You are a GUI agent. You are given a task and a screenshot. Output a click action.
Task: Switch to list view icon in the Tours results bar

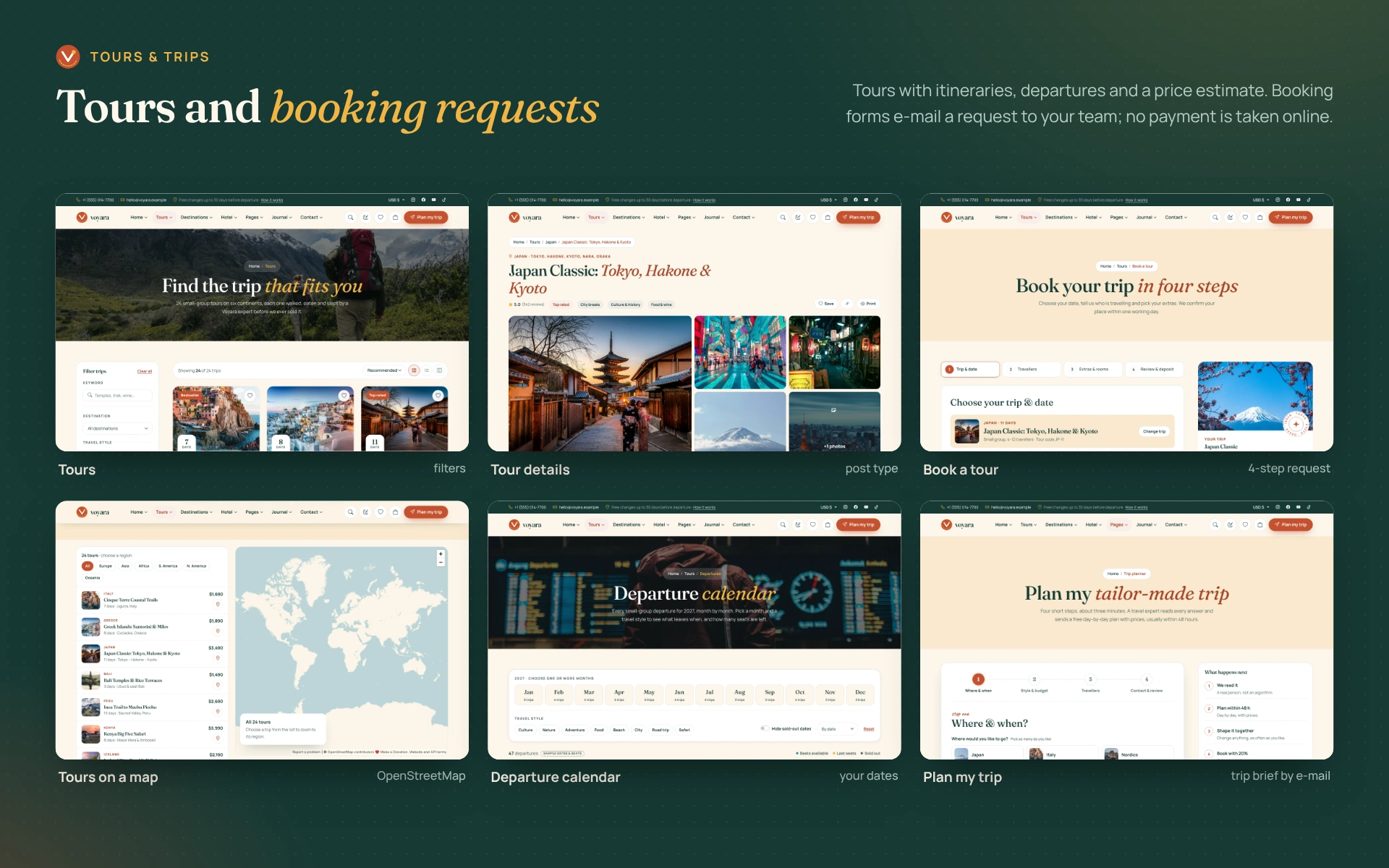pos(427,370)
